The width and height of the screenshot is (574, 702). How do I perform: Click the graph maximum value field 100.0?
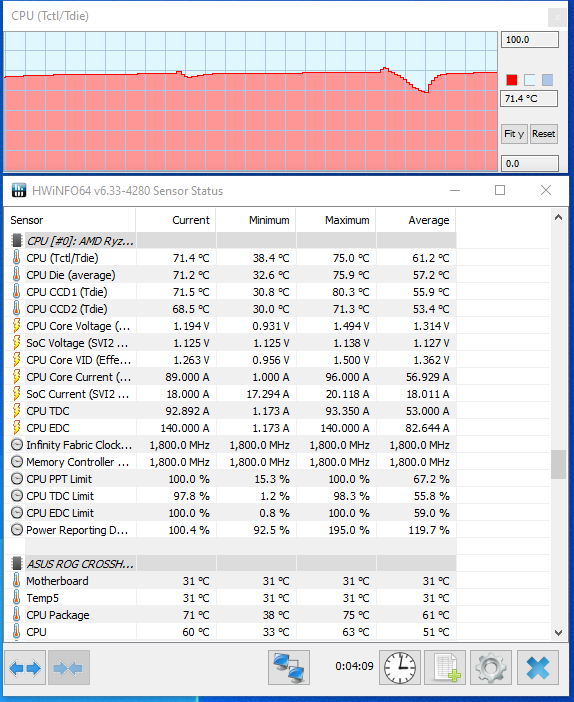click(x=530, y=40)
